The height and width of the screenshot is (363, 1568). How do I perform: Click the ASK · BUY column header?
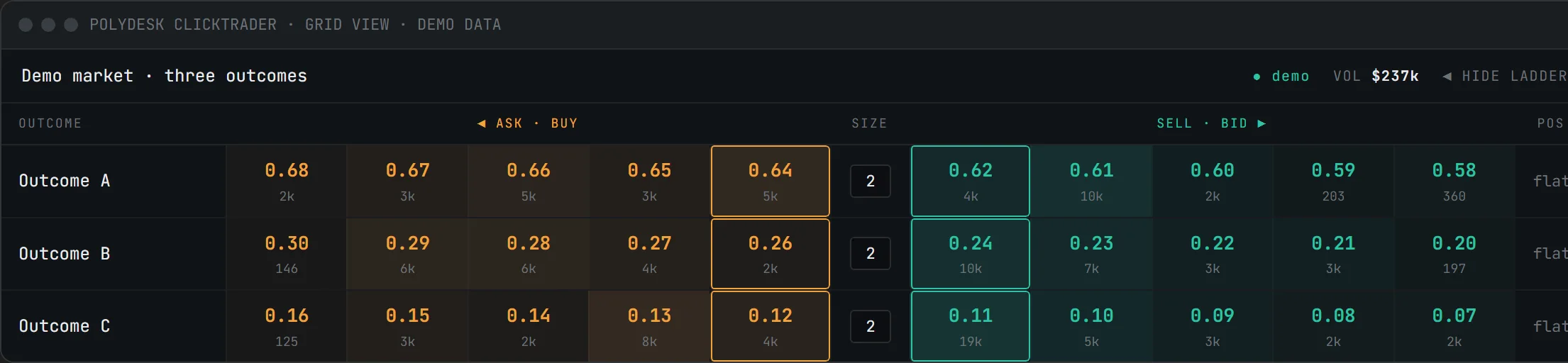528,123
